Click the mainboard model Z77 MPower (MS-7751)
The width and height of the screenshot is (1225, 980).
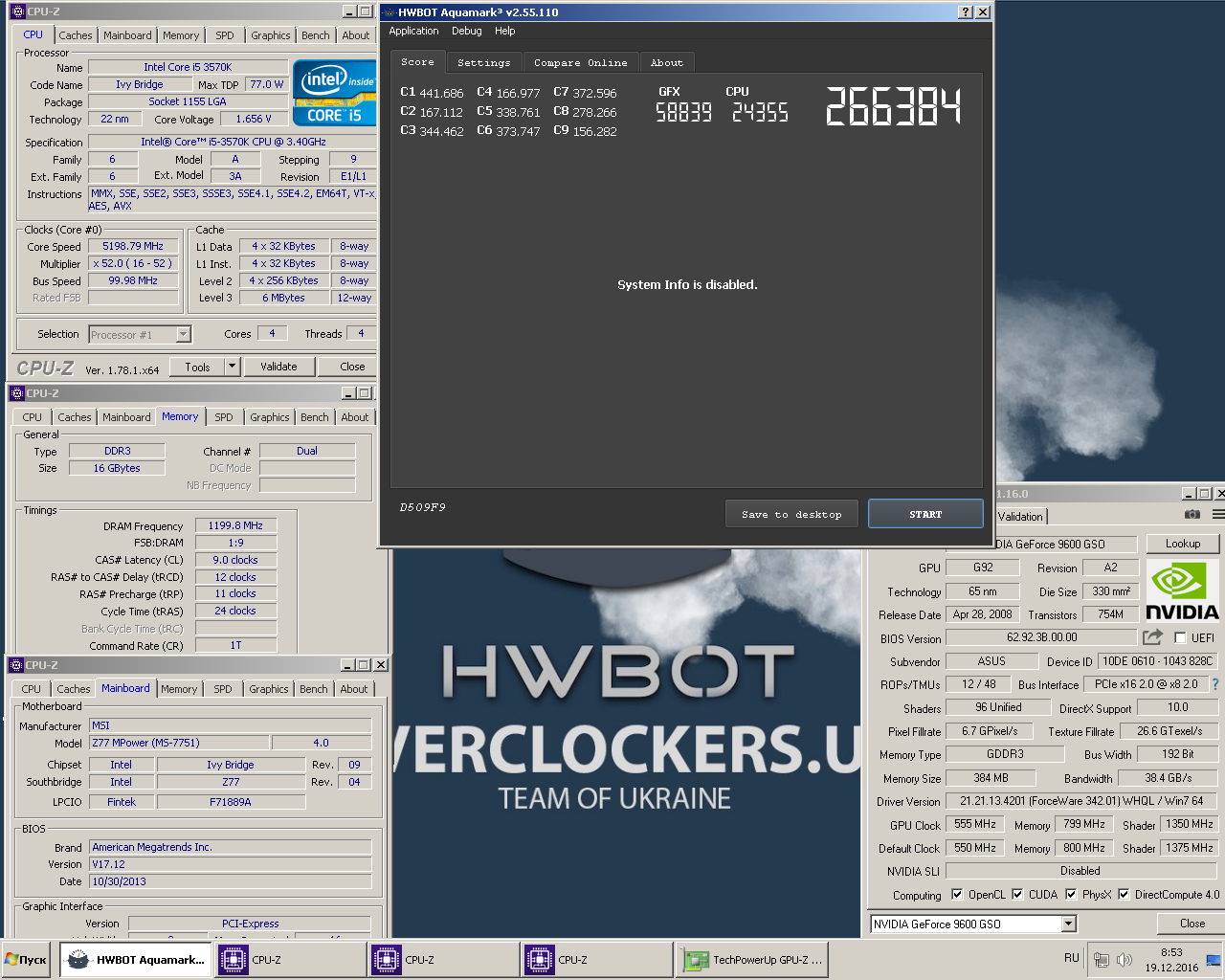click(179, 743)
